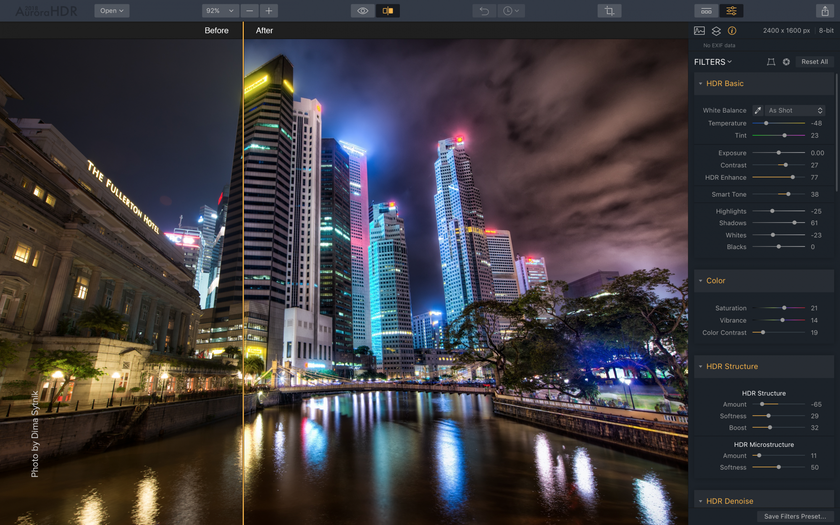Click the Shadows slider handle
This screenshot has width=840, height=525.
point(794,223)
